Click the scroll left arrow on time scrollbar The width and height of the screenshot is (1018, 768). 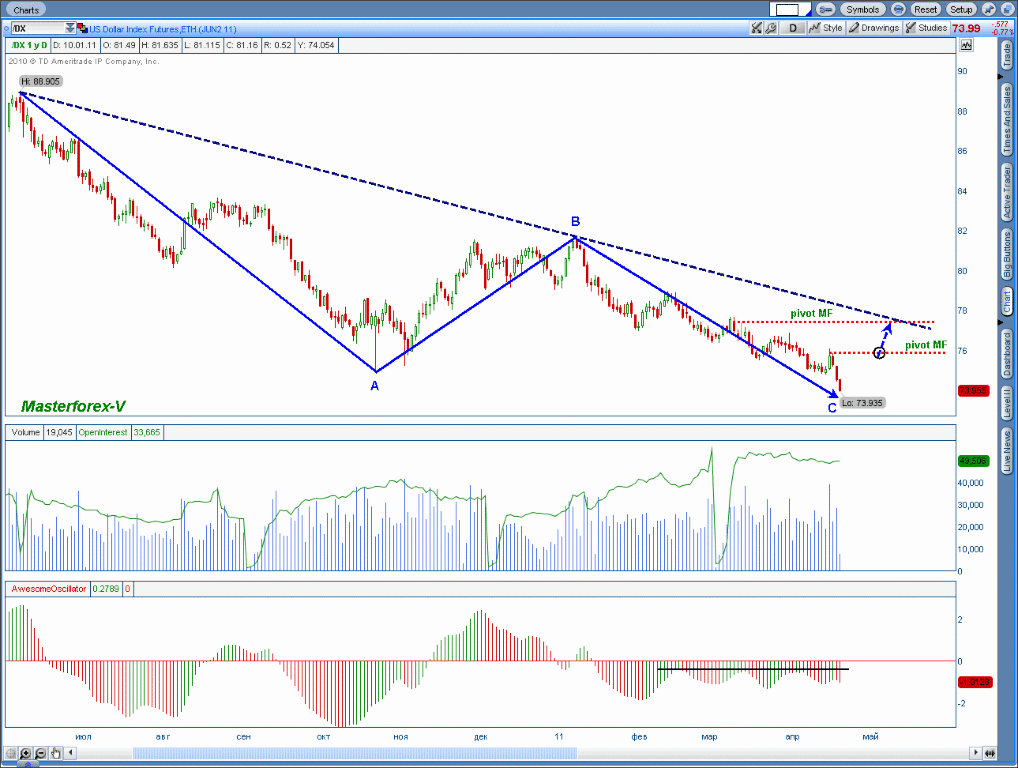tap(71, 753)
